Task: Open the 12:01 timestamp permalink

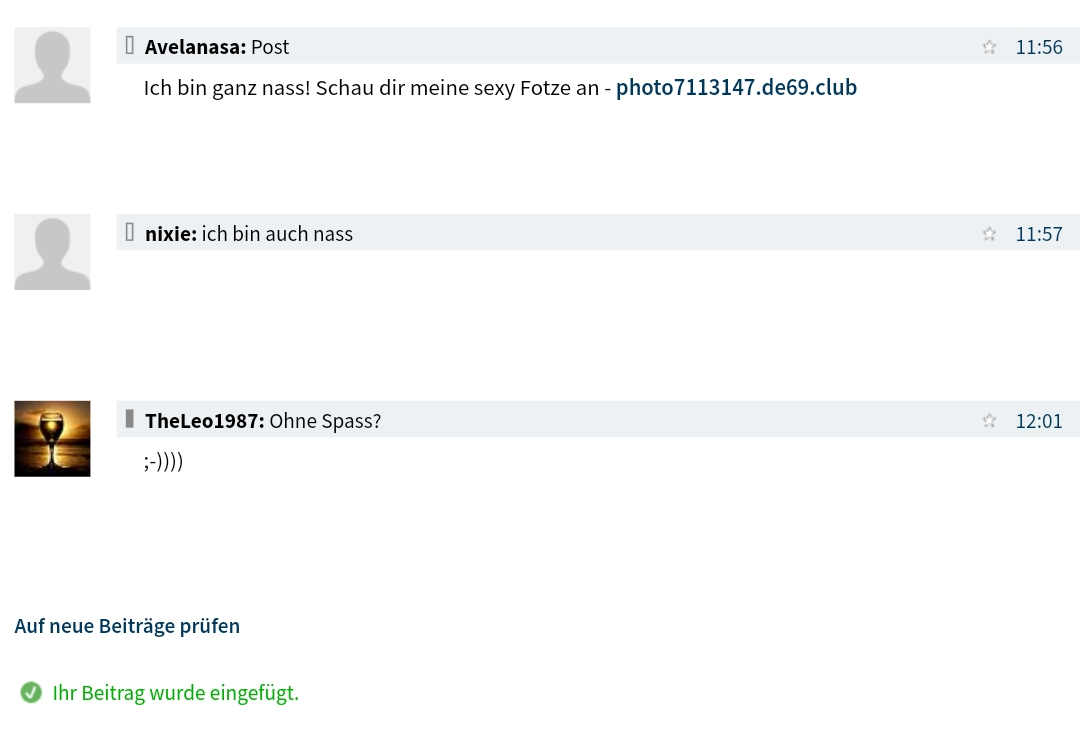Action: pos(1039,421)
